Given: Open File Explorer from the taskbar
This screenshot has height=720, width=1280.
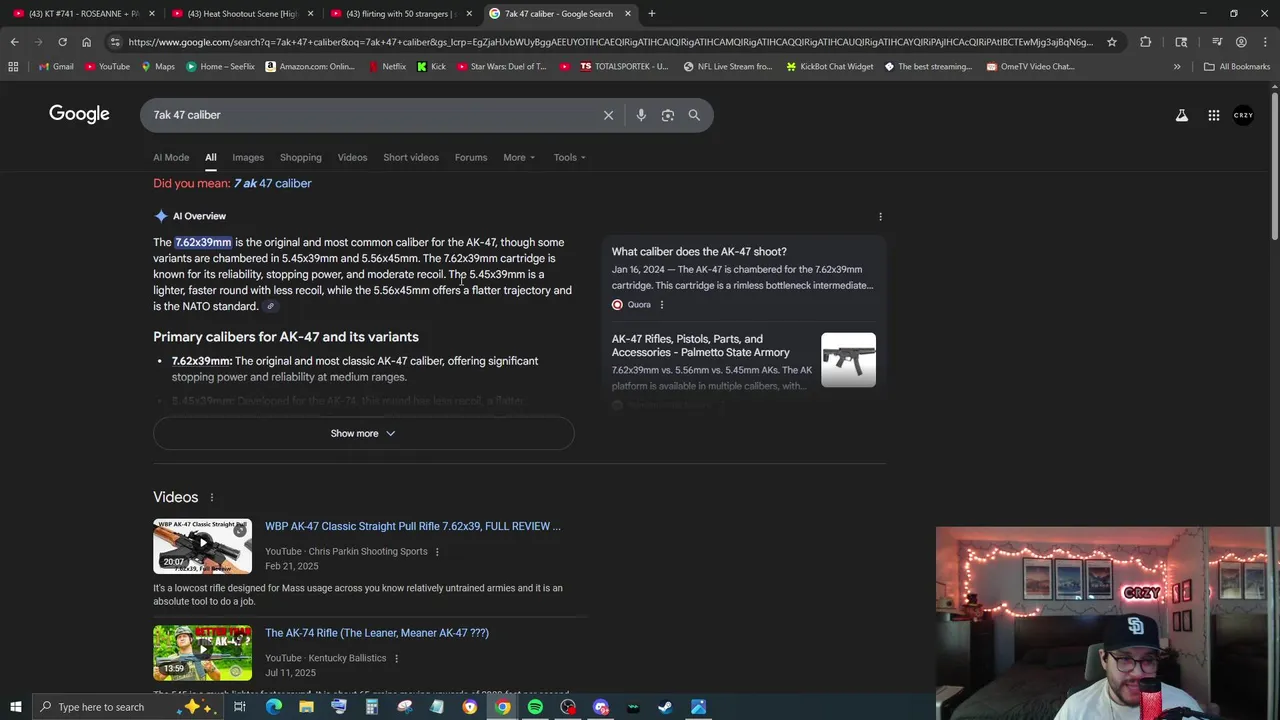Looking at the screenshot, I should [306, 707].
